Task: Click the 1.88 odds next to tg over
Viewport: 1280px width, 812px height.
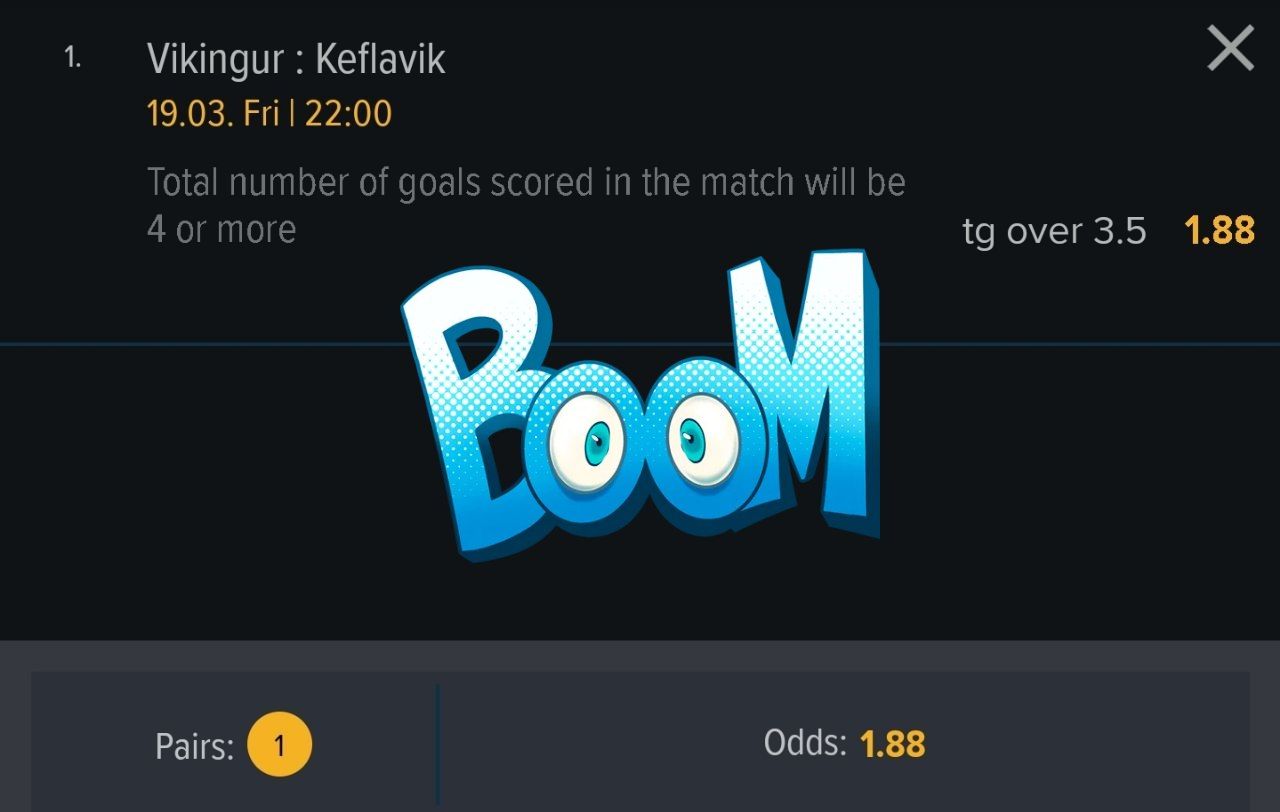Action: (x=1219, y=230)
